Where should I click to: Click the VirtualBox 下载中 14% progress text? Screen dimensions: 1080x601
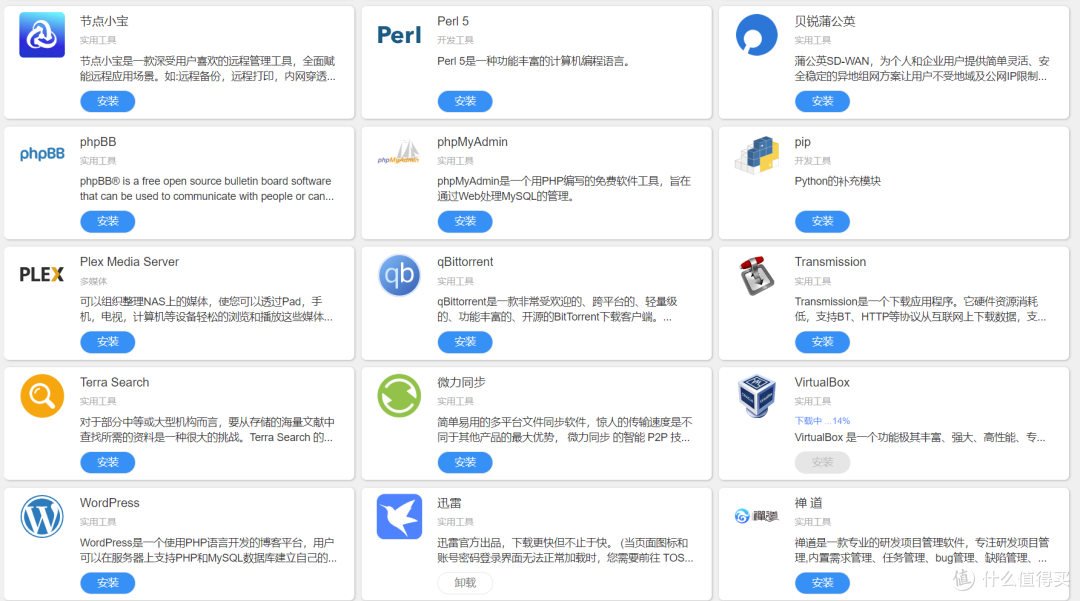pos(822,421)
